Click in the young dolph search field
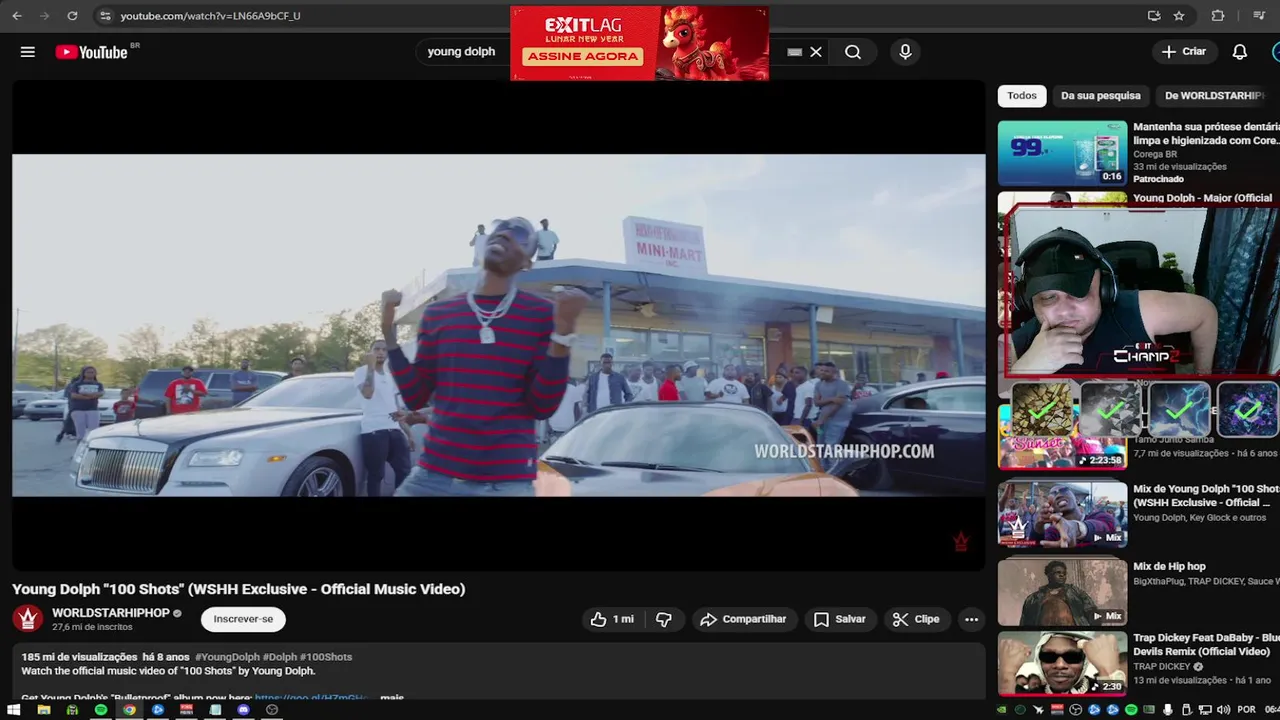Viewport: 1280px width, 720px height. coord(461,52)
